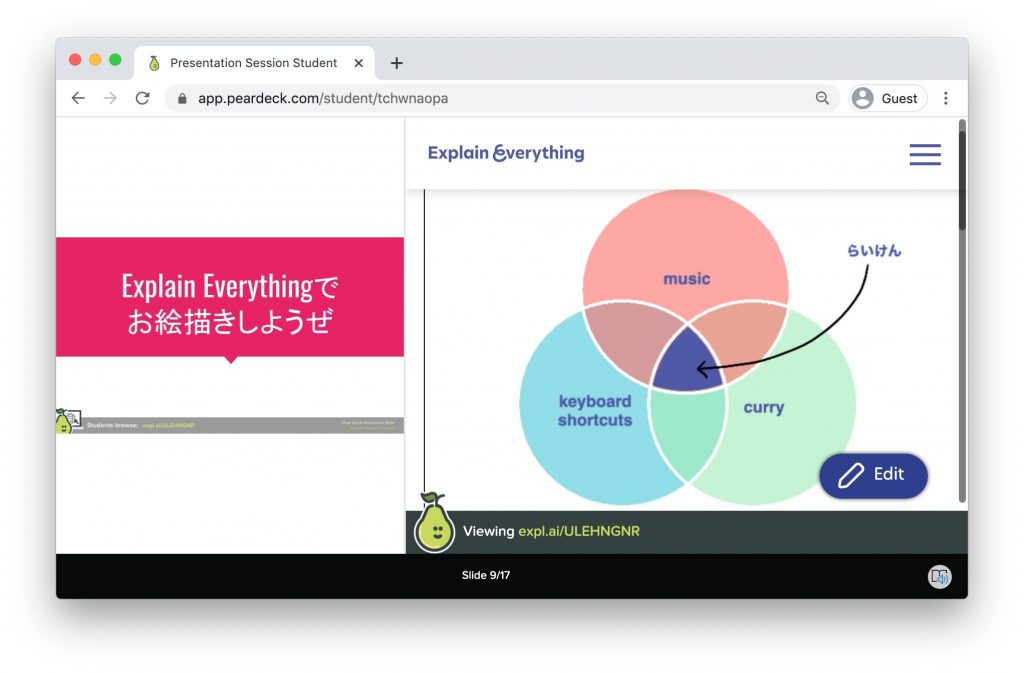Select the Presentation Session Student tab
The image size is (1024, 673).
click(252, 63)
